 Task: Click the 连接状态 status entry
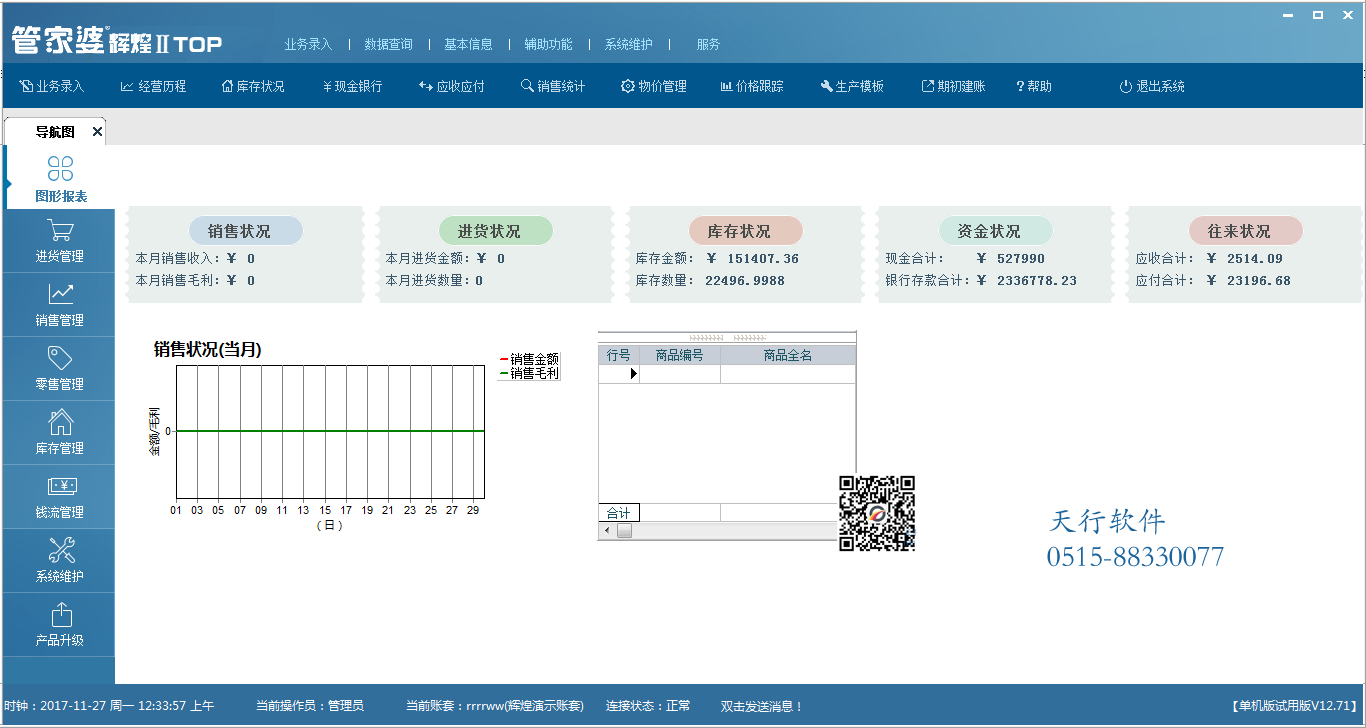tap(648, 706)
